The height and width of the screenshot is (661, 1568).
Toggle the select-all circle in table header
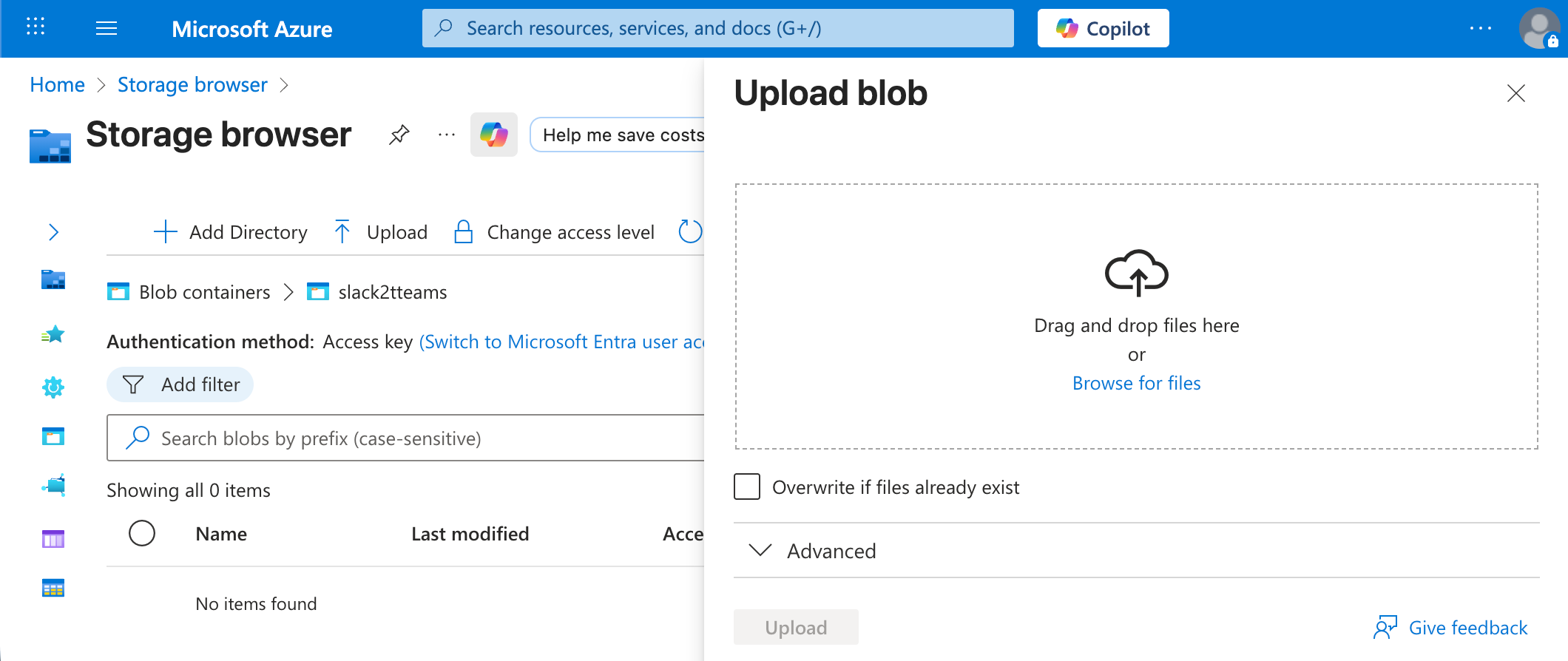(x=142, y=533)
